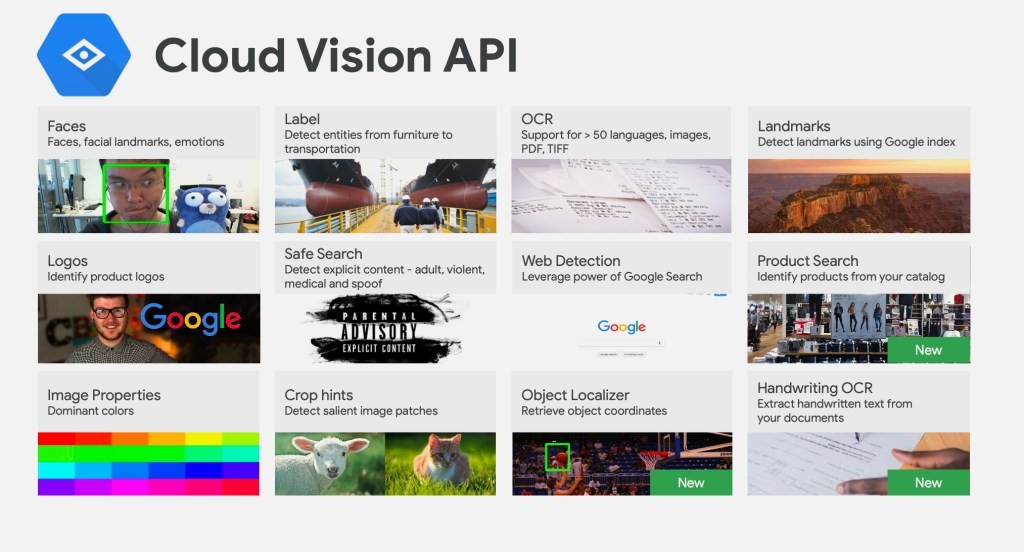Click the green box in Object Localizer
1024x552 pixels.
pos(557,457)
